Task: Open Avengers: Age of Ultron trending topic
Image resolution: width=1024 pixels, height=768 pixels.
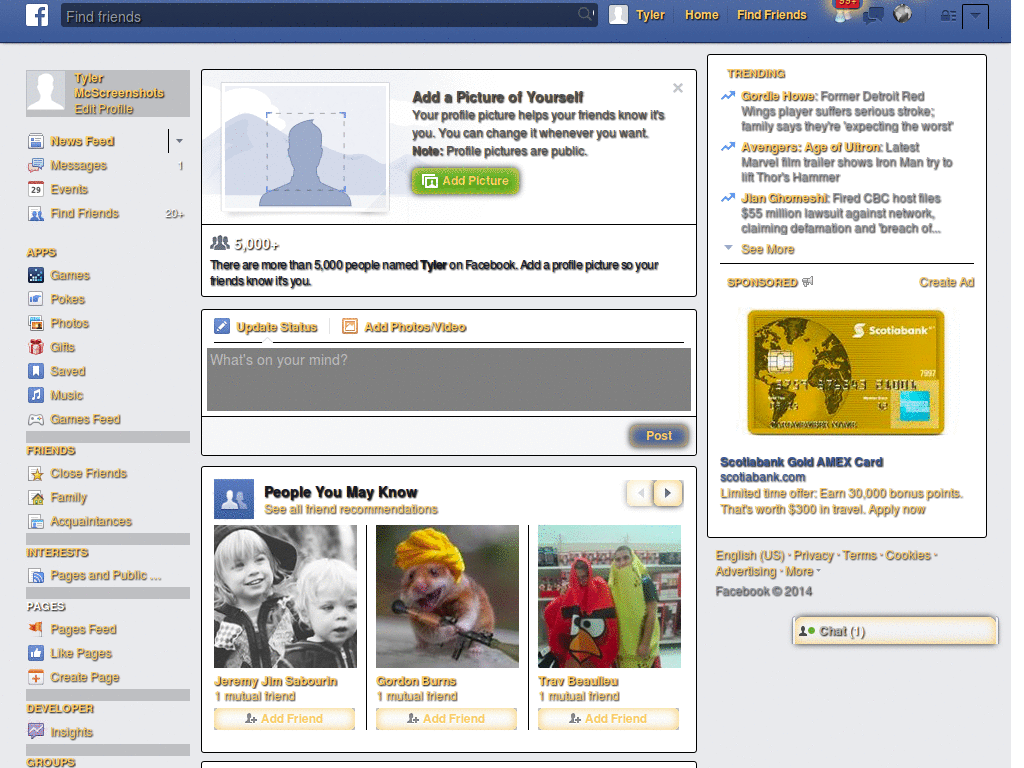Action: [x=812, y=148]
